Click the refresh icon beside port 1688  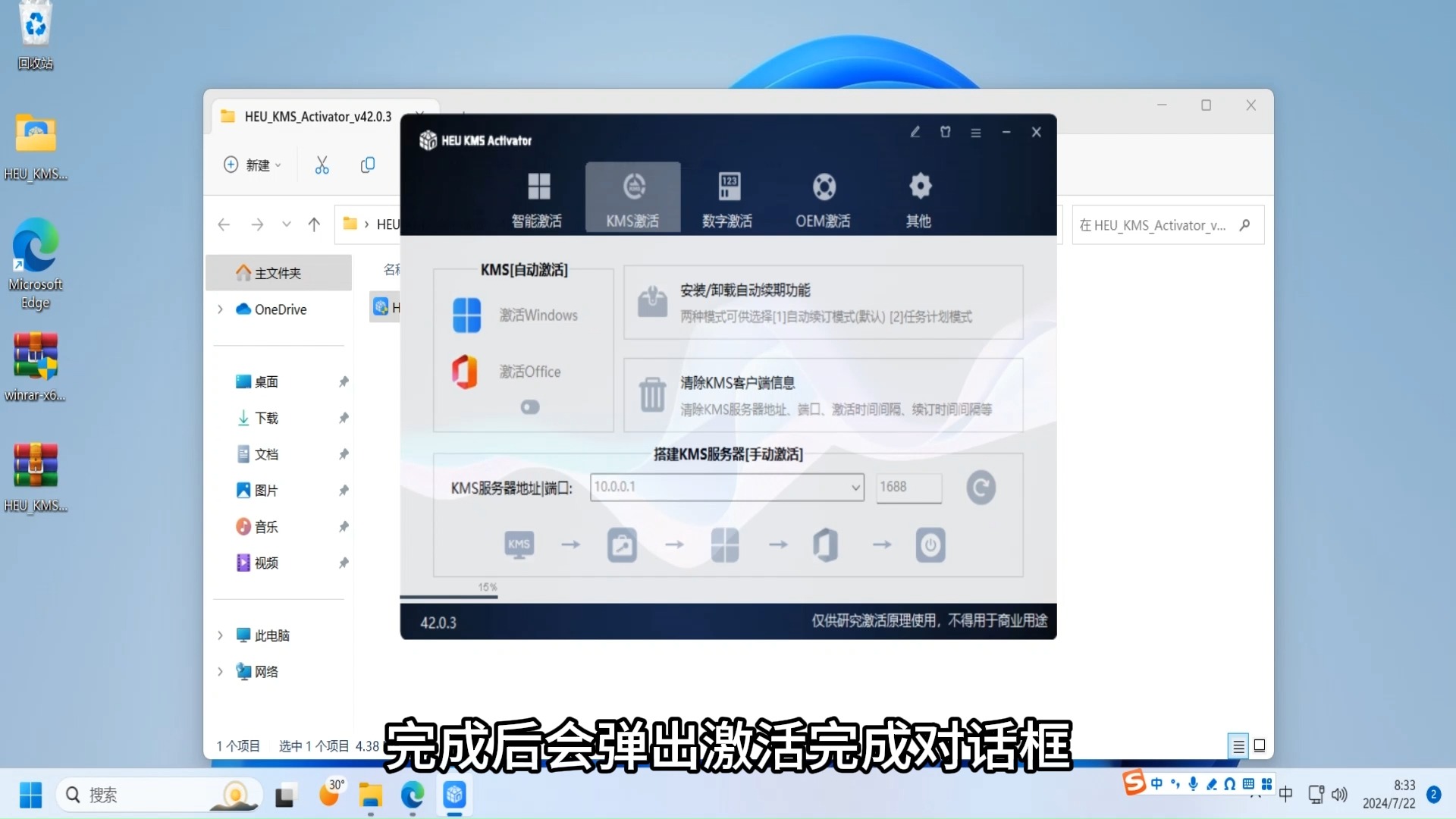(x=980, y=488)
